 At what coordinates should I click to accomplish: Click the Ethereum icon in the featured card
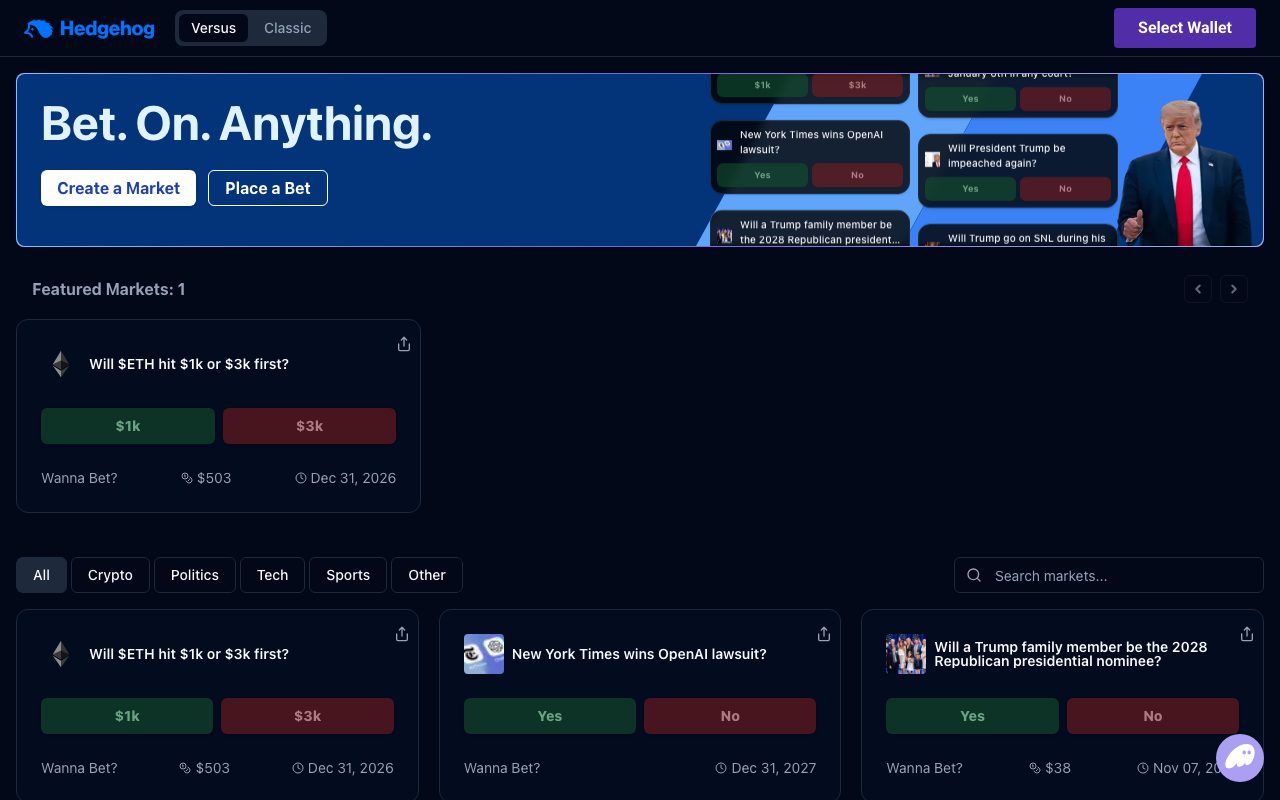tap(61, 364)
